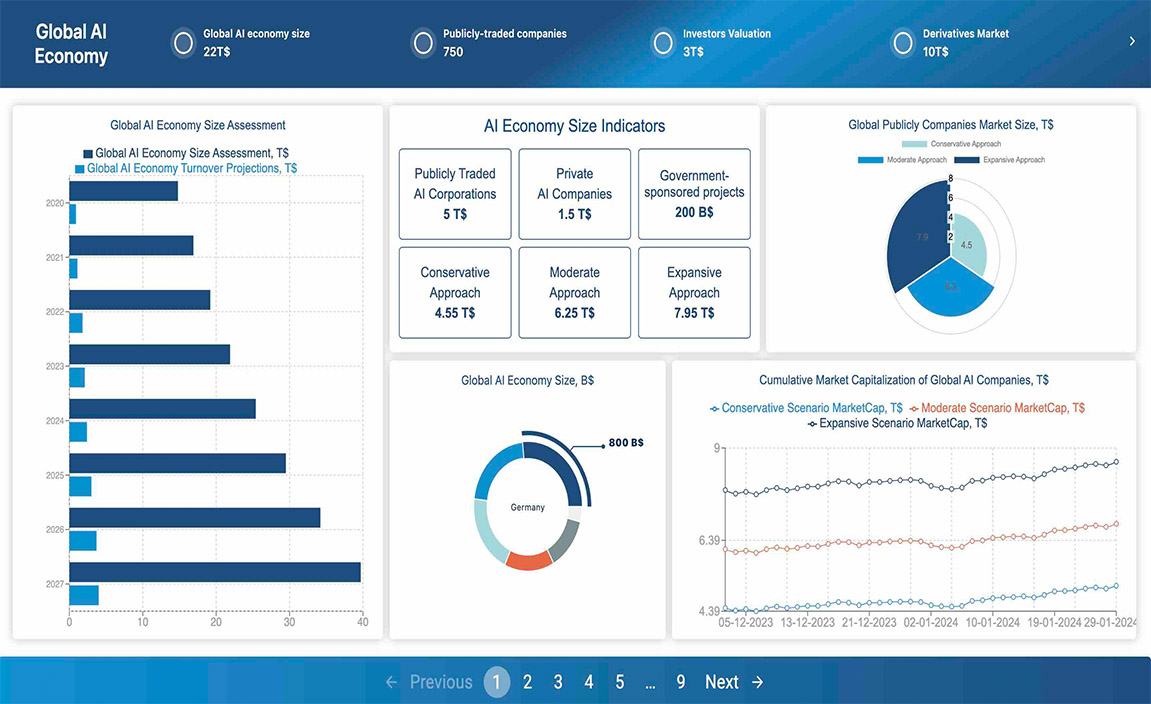
Task: Open the Publicly Traded AI Corporations card
Action: 455,194
